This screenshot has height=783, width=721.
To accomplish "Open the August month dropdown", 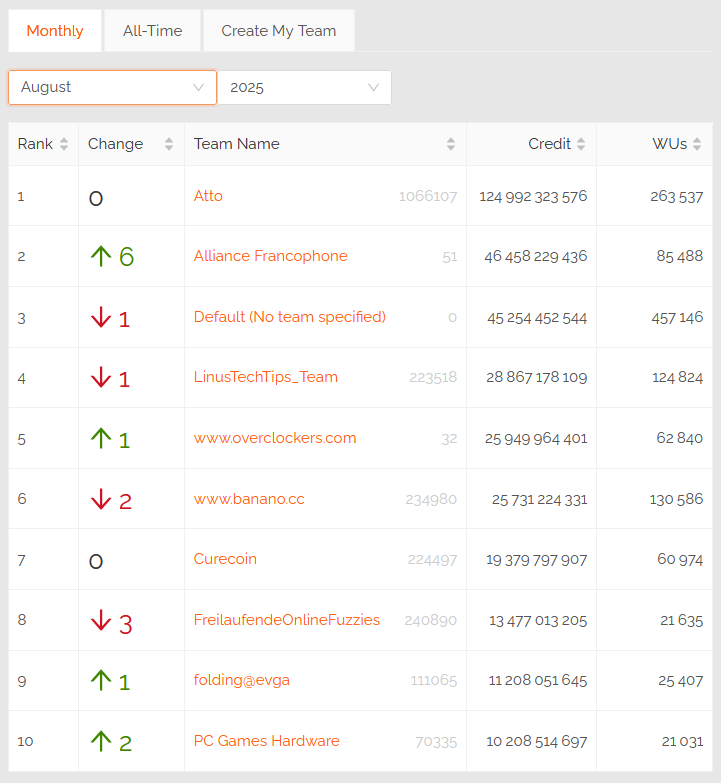I will click(112, 87).
